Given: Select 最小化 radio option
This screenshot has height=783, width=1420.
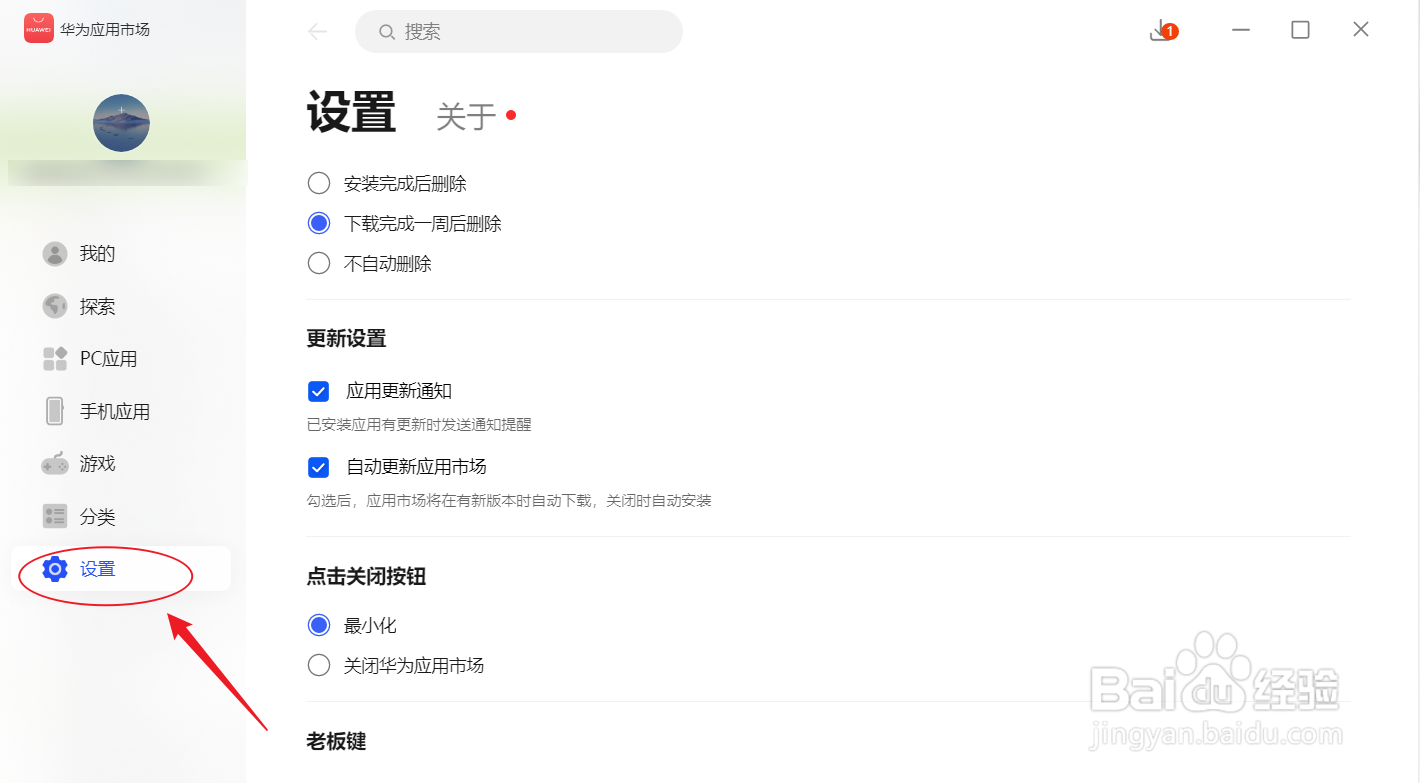Looking at the screenshot, I should point(318,626).
